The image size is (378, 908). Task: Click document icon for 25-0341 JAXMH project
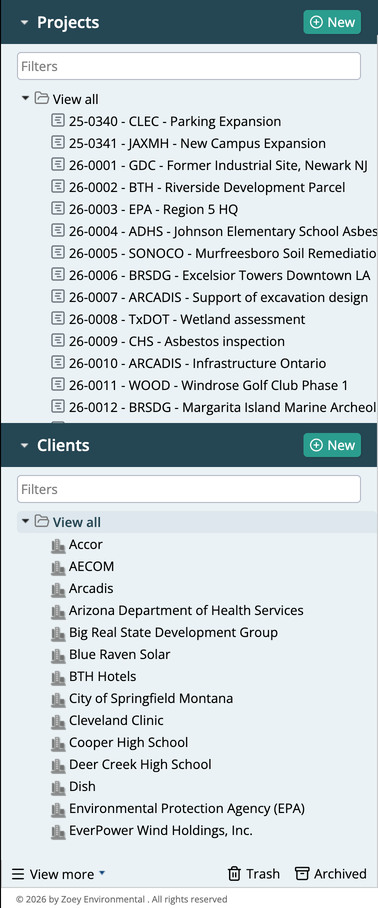(x=58, y=143)
